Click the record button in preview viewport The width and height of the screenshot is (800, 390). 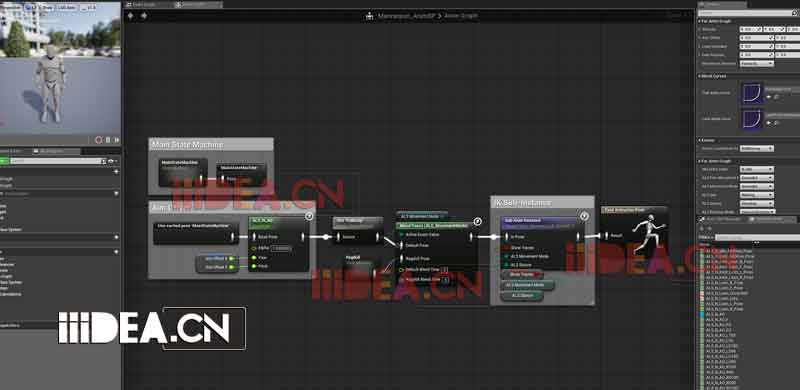(99, 140)
